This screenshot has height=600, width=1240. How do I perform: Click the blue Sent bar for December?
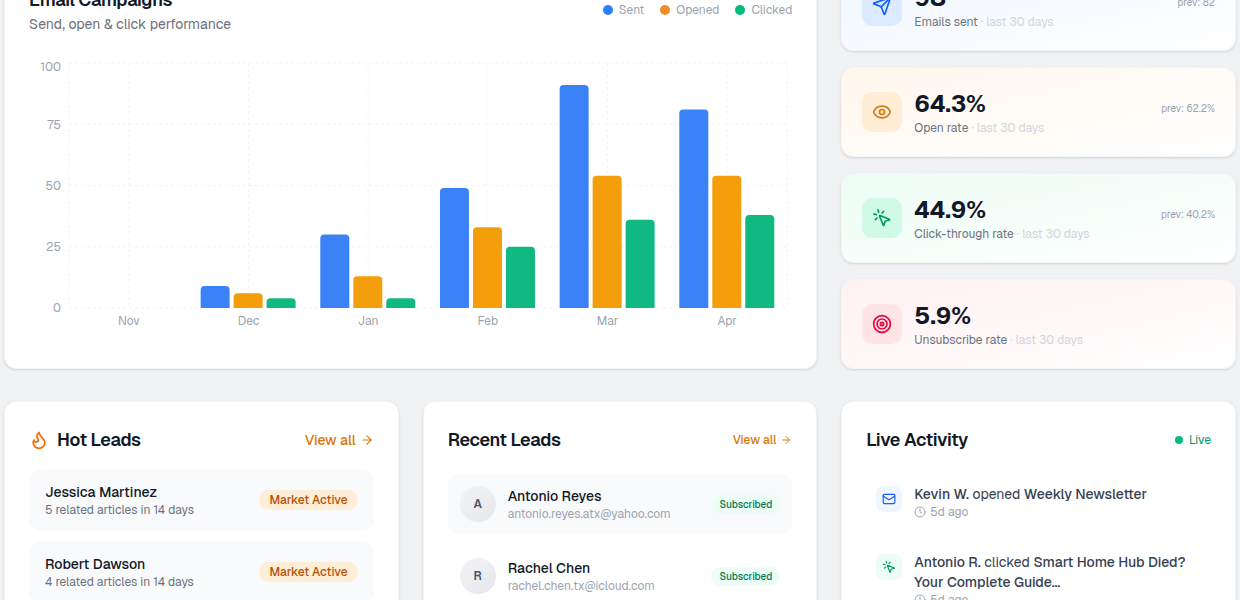pos(215,297)
